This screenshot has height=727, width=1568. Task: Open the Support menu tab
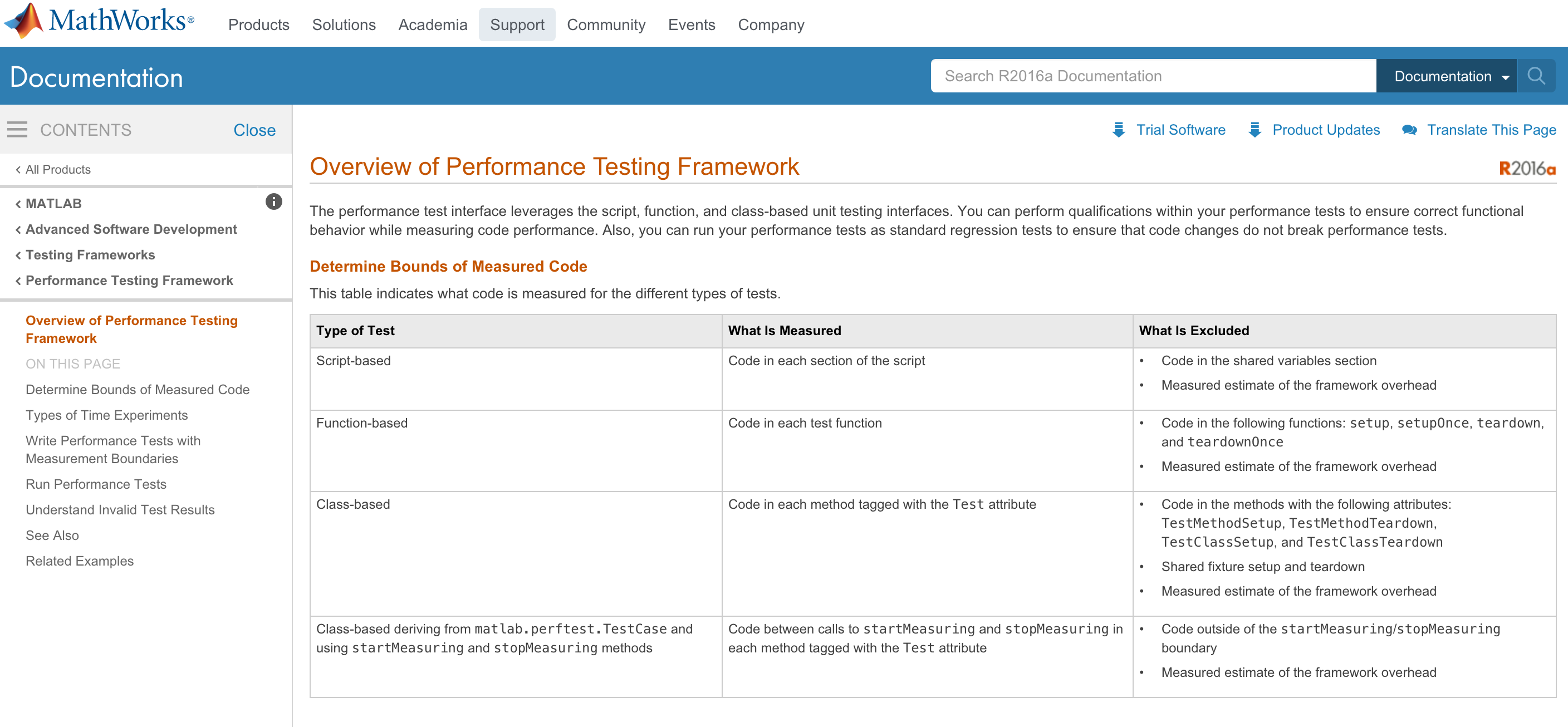[517, 24]
